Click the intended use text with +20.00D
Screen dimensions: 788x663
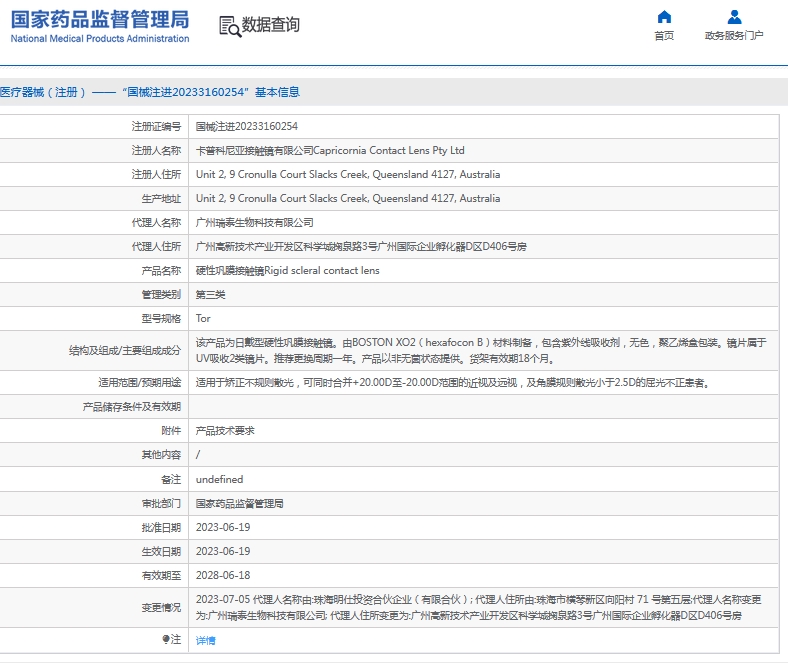pyautogui.click(x=453, y=383)
